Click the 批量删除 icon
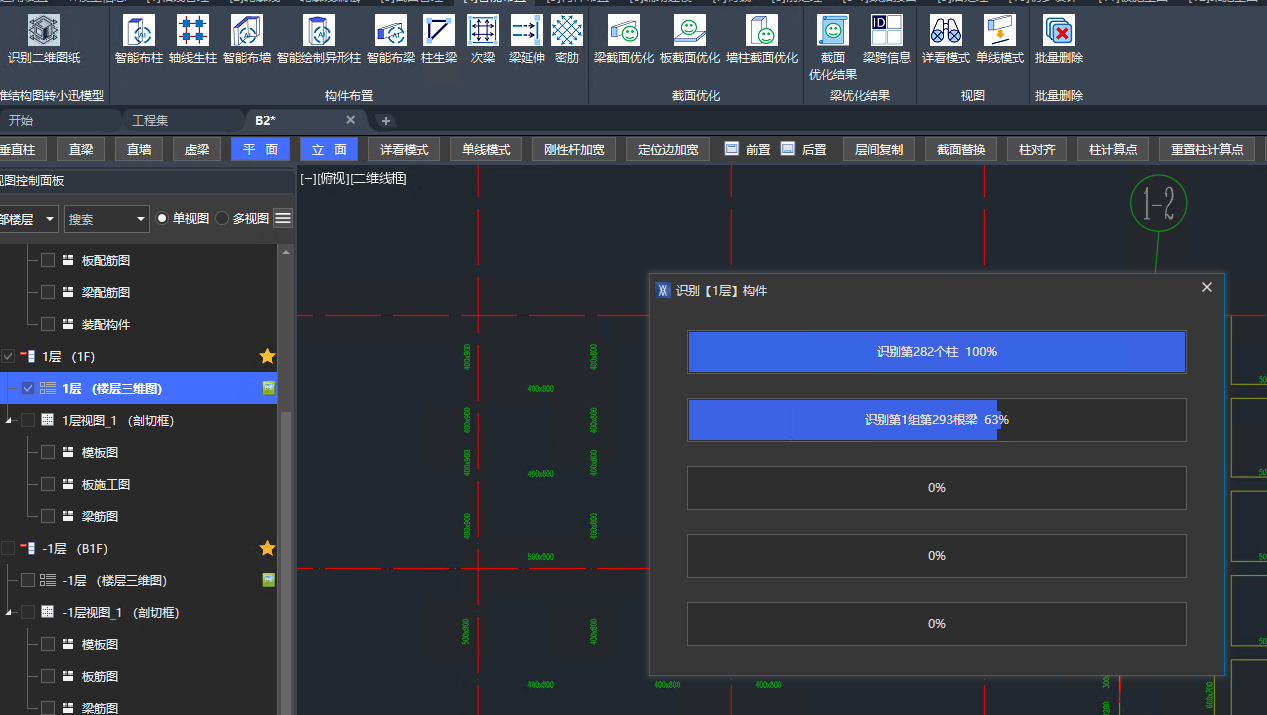 [x=1058, y=32]
